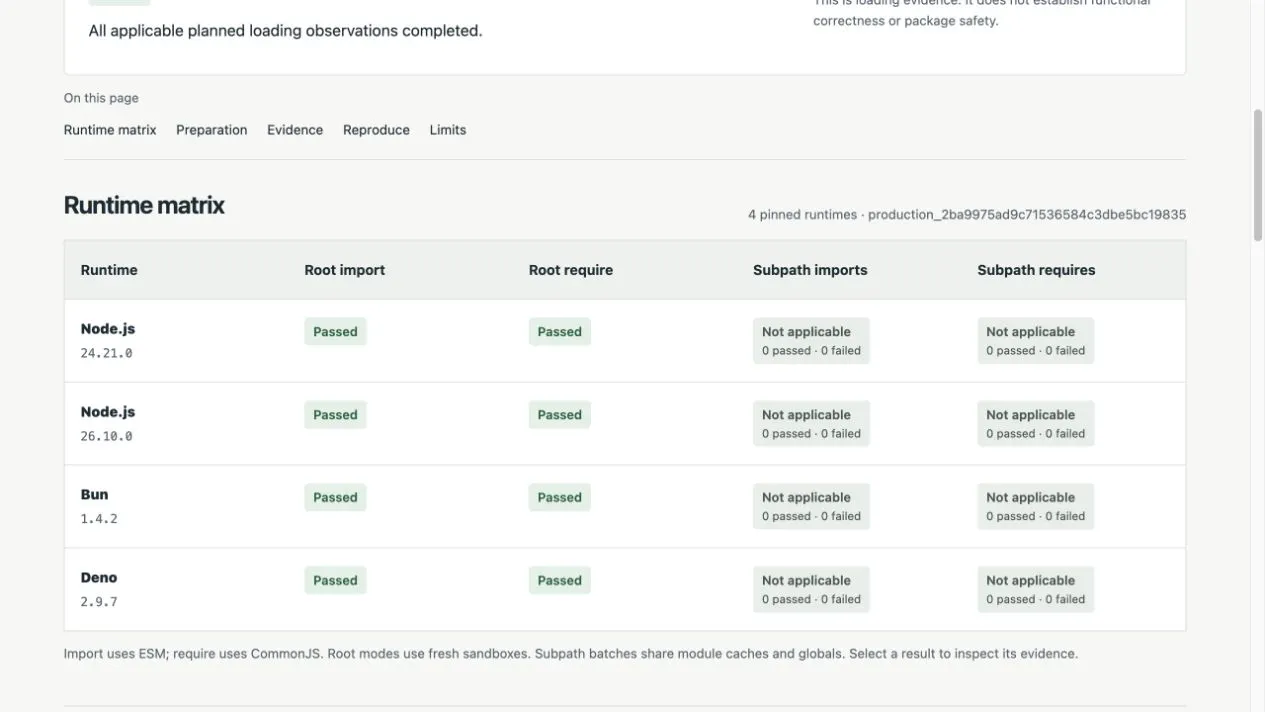Inspect Node.js 26.10.0 Subpath imports Not applicable result
The width and height of the screenshot is (1265, 712).
(811, 424)
